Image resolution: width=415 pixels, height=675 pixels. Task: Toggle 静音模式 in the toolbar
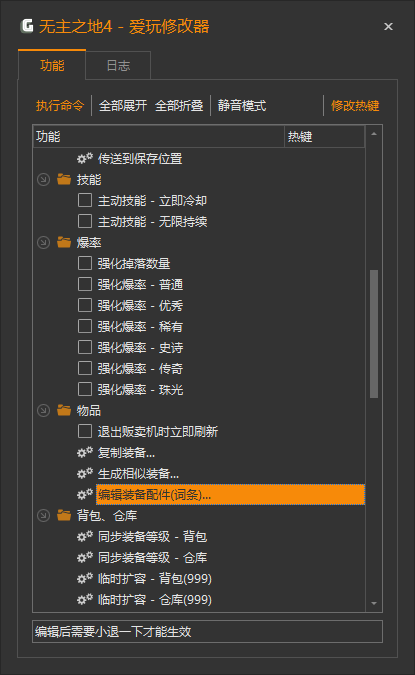tap(242, 105)
